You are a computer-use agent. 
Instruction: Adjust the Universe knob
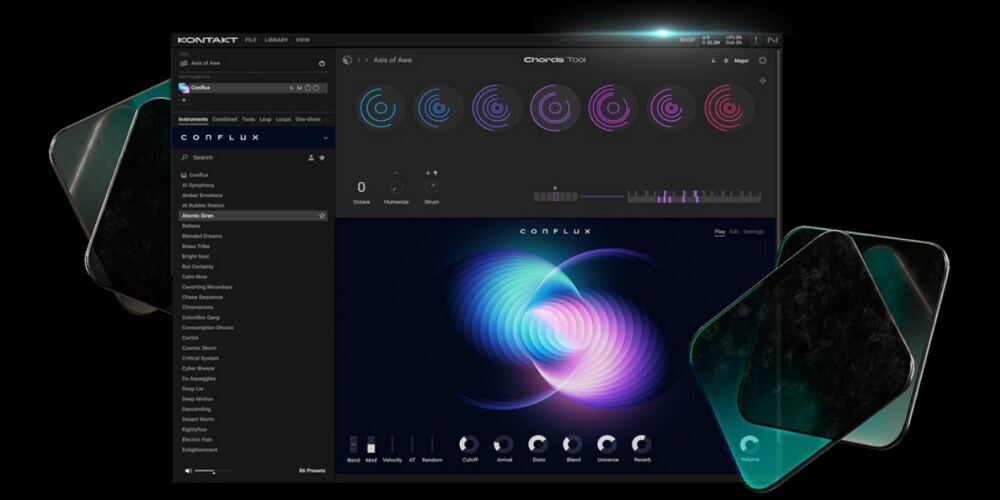click(607, 445)
